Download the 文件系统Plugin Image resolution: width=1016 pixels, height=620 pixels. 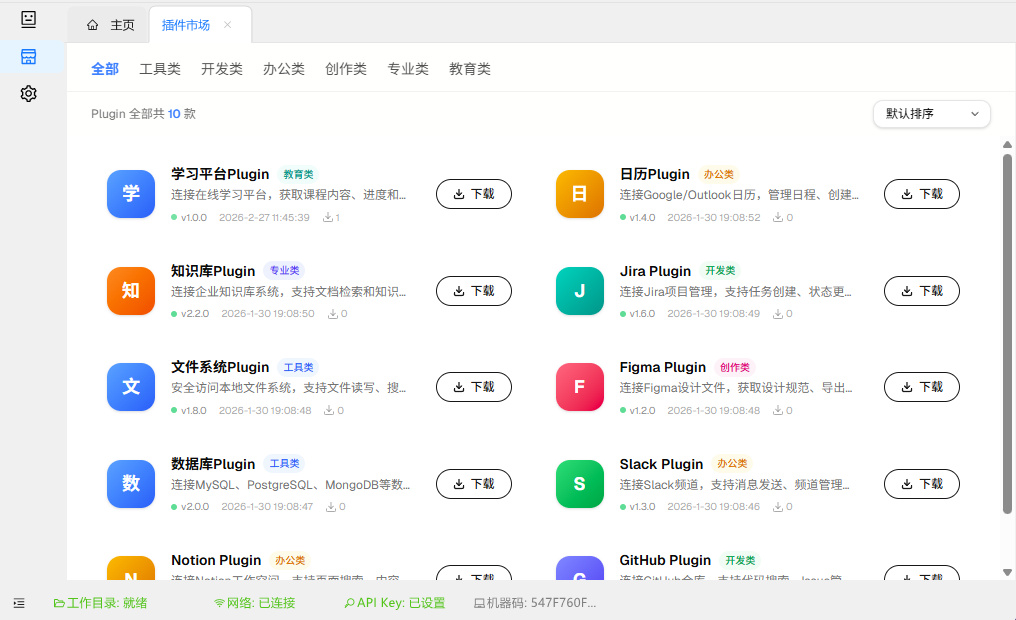pos(474,387)
